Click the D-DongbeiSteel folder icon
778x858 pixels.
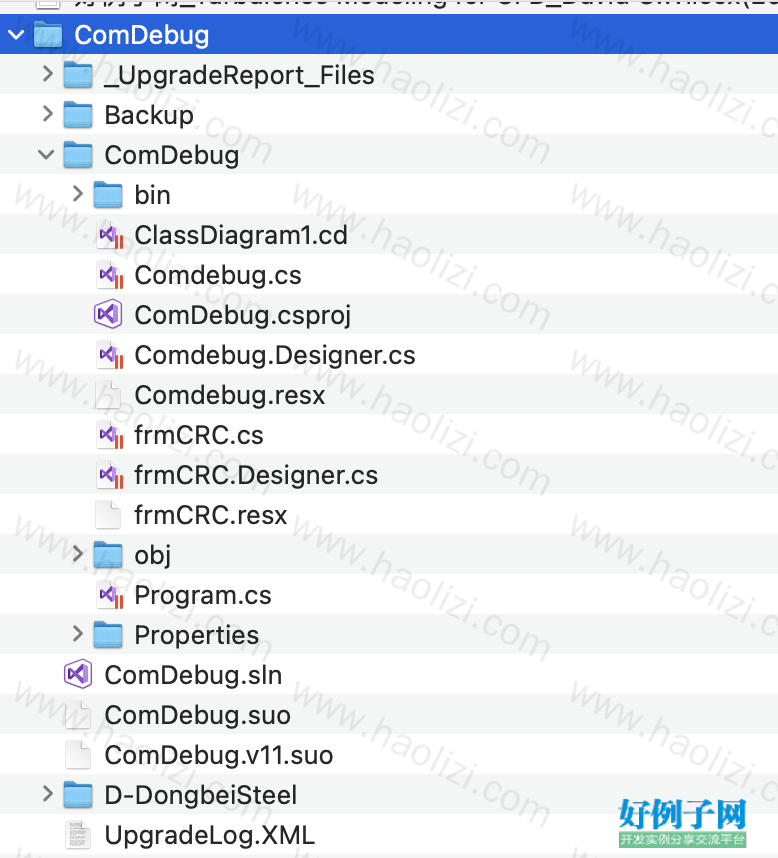coord(78,795)
